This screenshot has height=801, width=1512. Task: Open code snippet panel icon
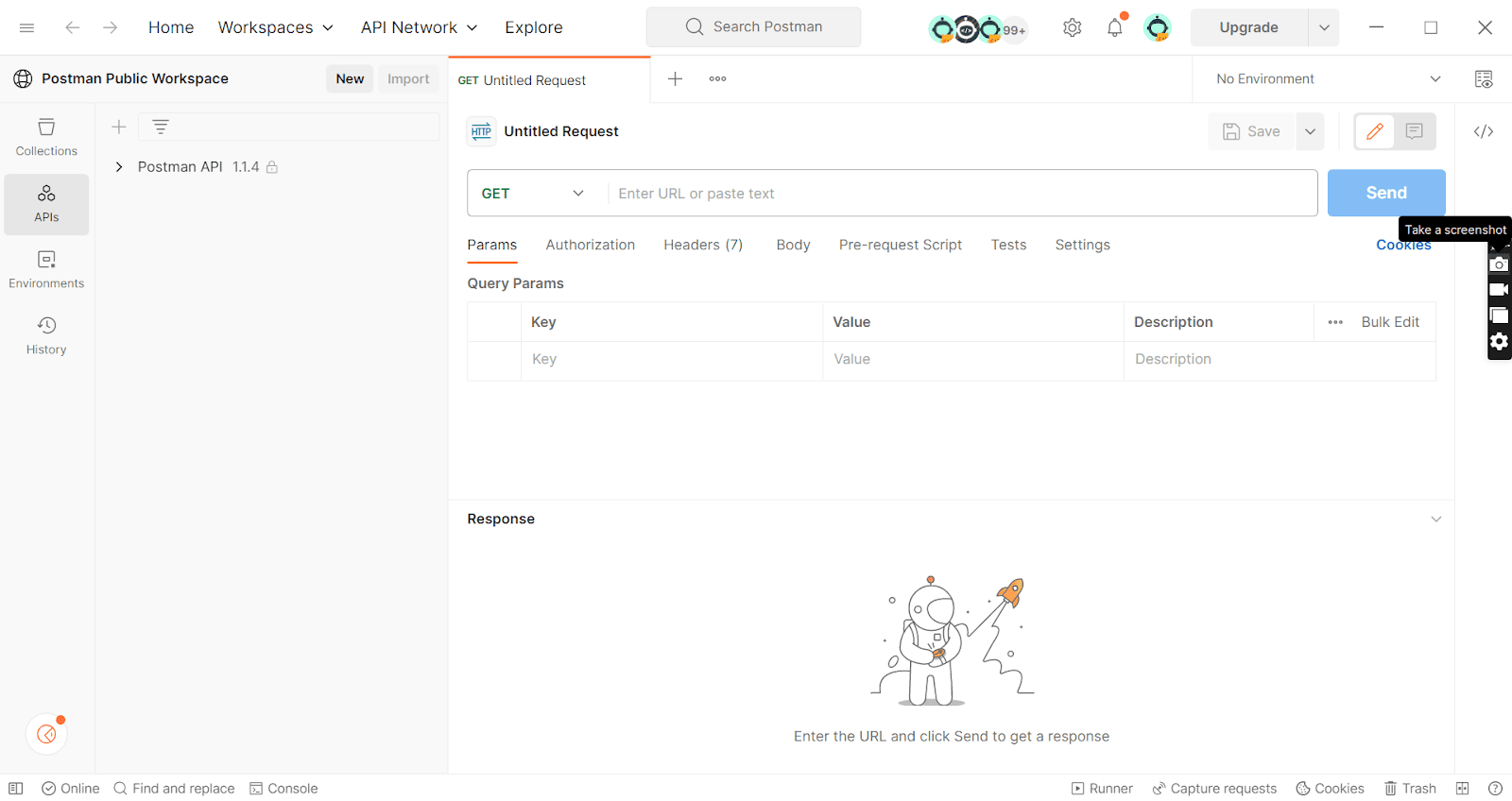pos(1484,131)
